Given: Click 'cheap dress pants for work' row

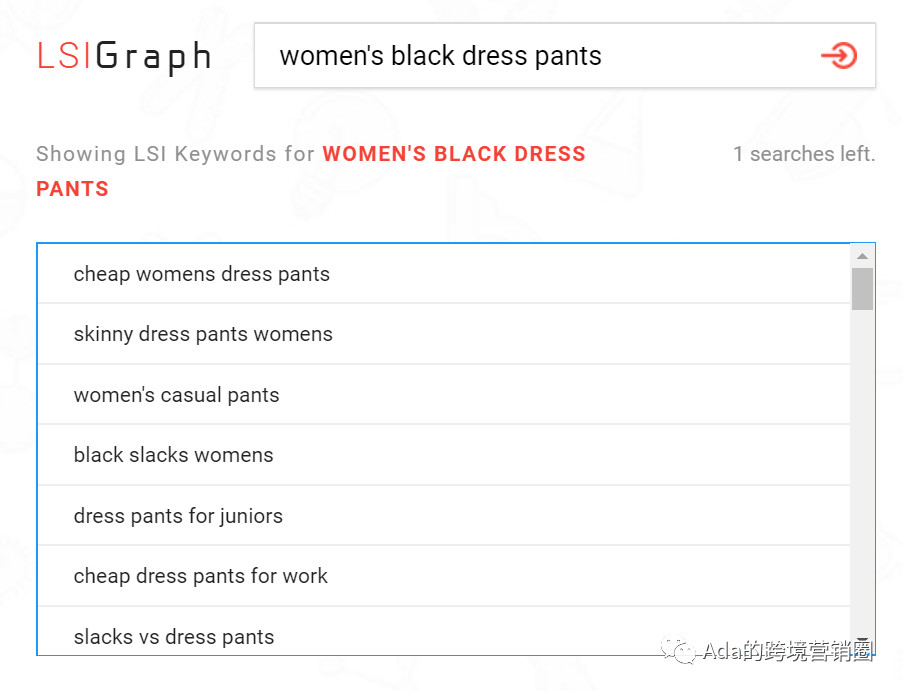Looking at the screenshot, I should pos(201,576).
